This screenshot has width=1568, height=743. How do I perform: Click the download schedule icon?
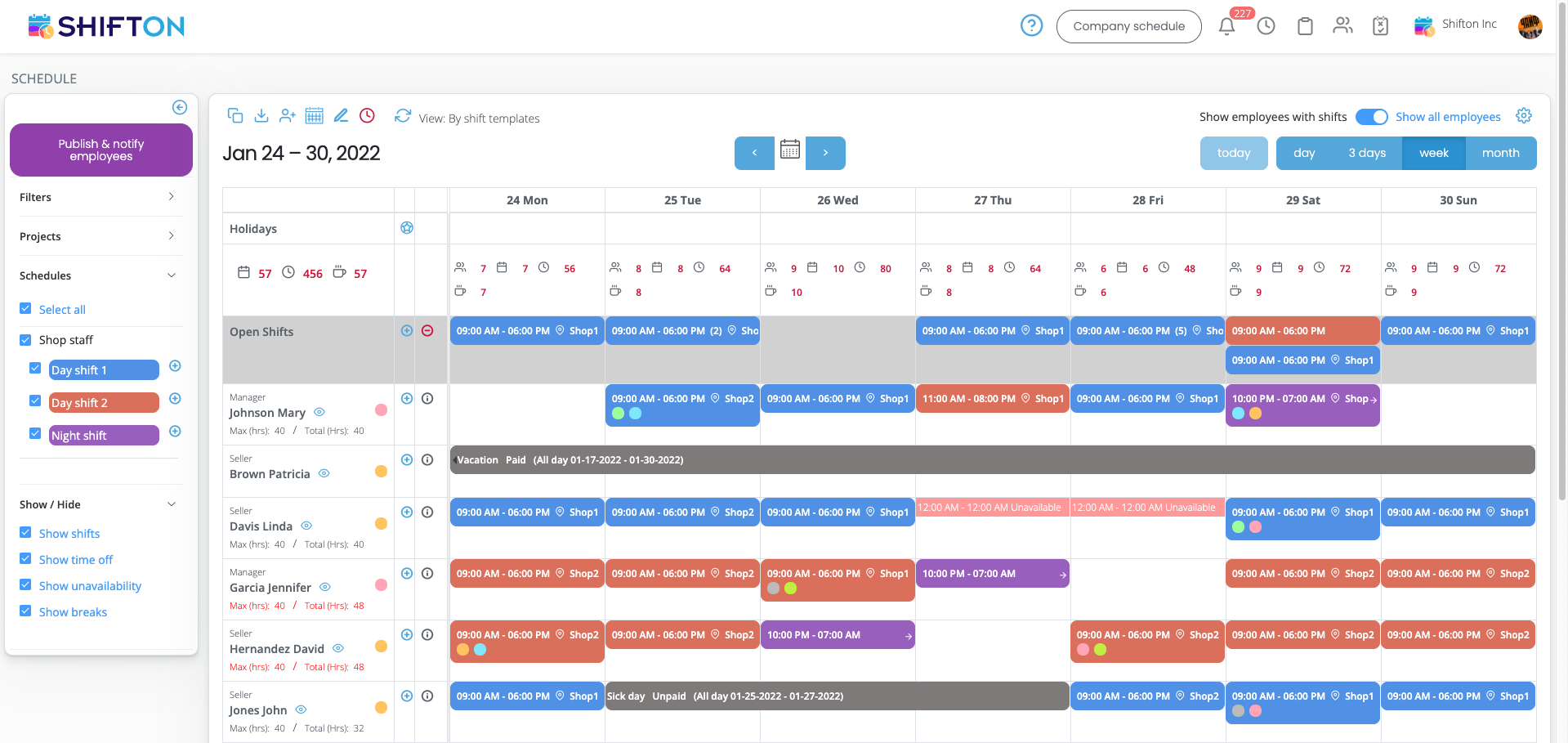[261, 116]
